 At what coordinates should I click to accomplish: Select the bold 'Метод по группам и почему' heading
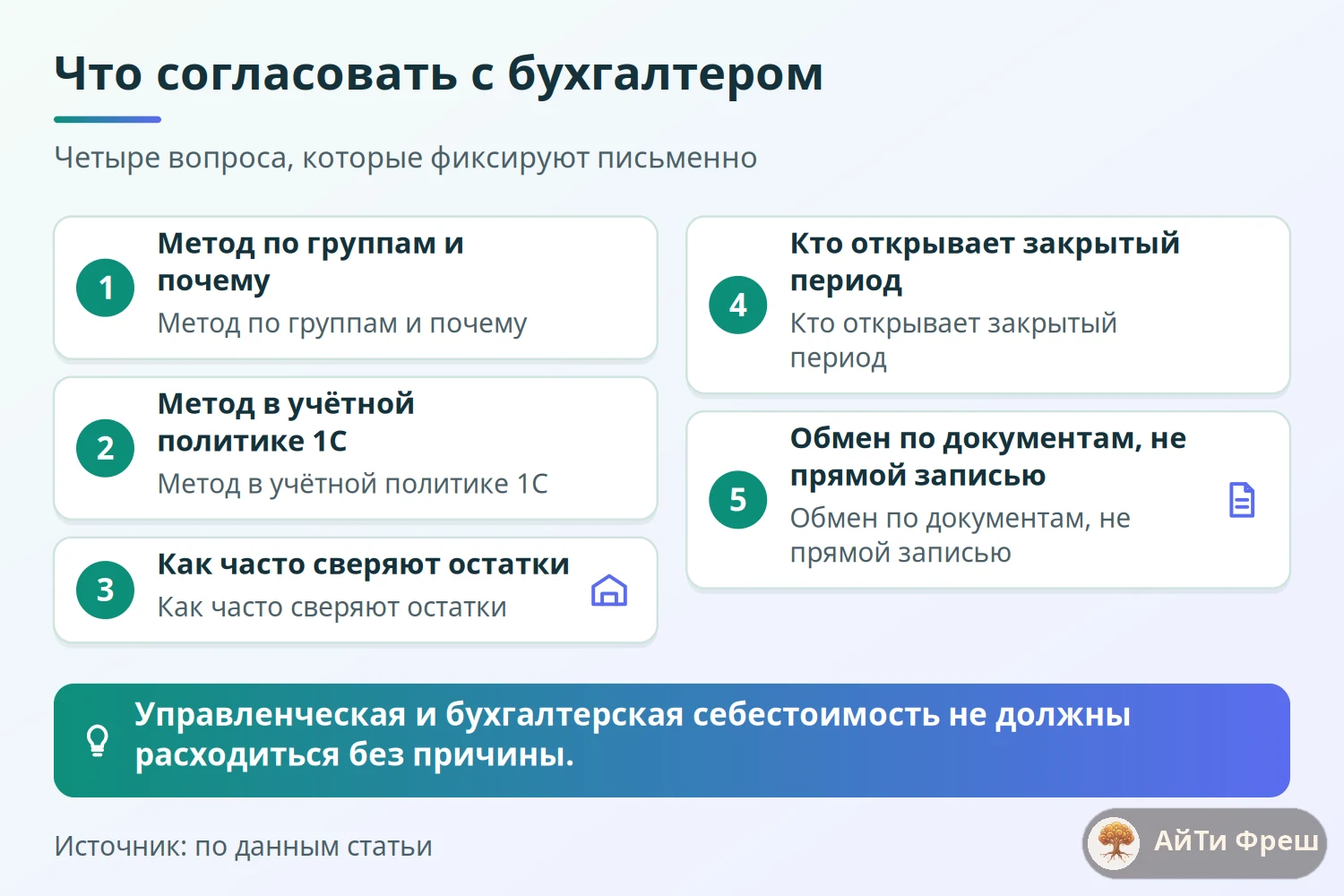click(311, 262)
